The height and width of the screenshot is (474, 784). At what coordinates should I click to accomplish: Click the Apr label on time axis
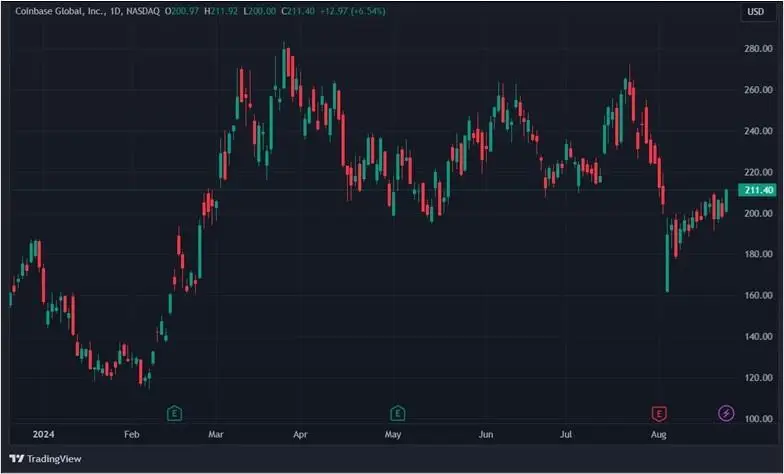click(x=301, y=436)
